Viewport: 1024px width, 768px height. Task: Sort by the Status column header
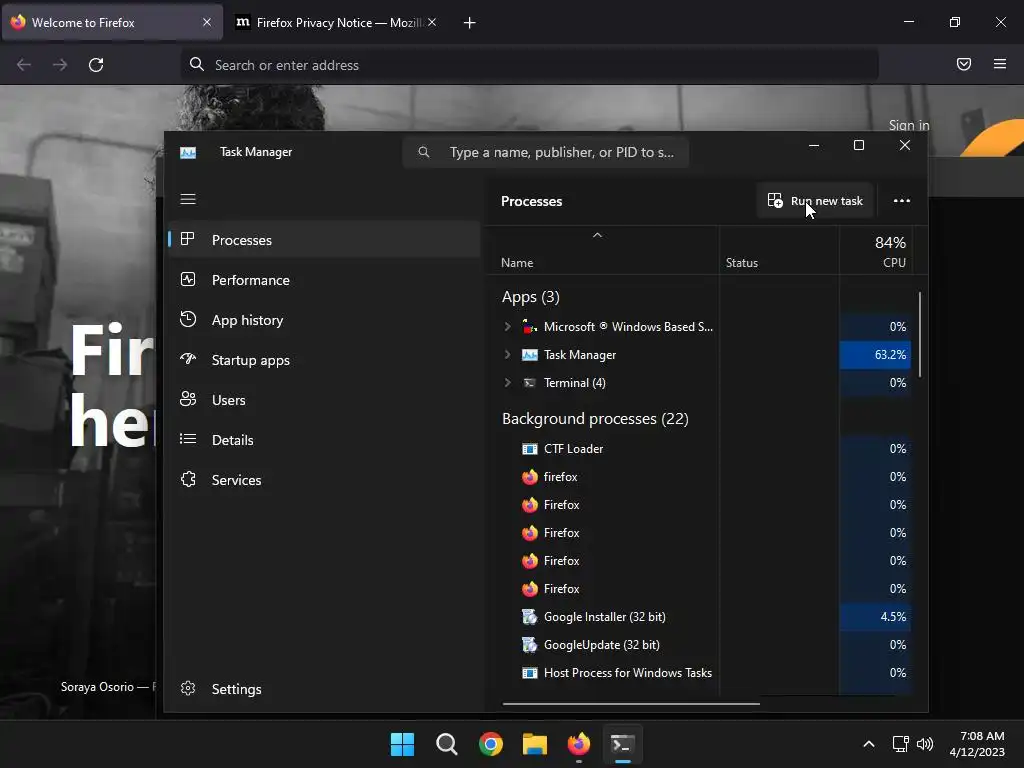tap(779, 250)
